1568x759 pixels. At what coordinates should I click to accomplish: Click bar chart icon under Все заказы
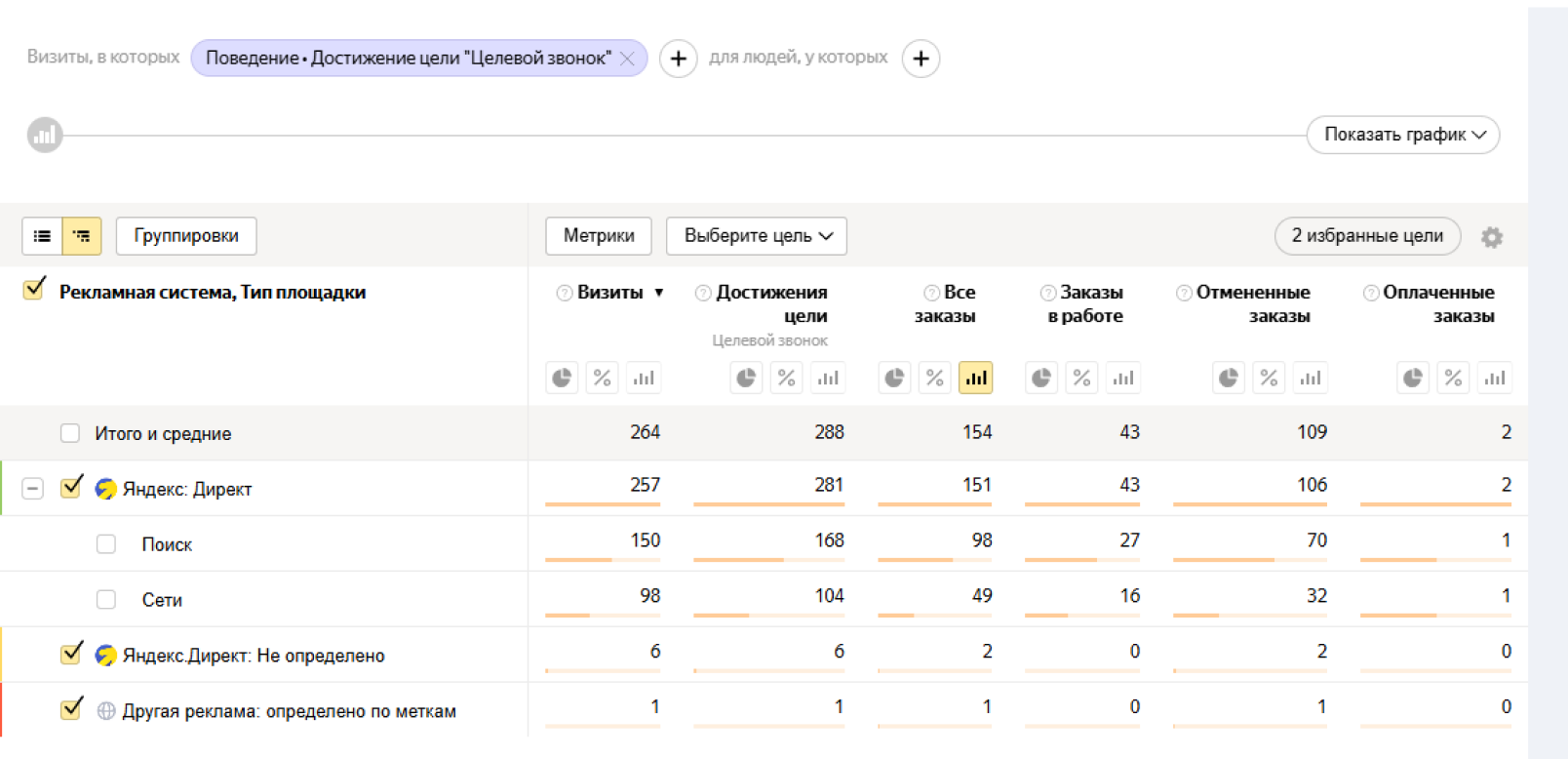(975, 379)
